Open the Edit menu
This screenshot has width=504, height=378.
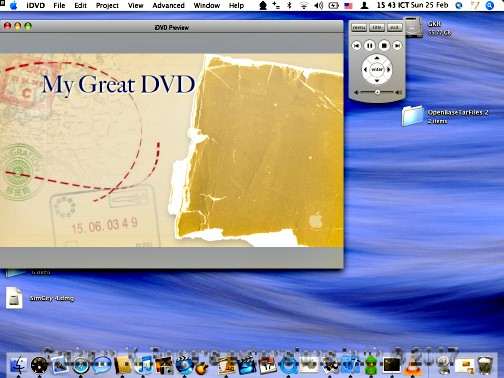[80, 6]
